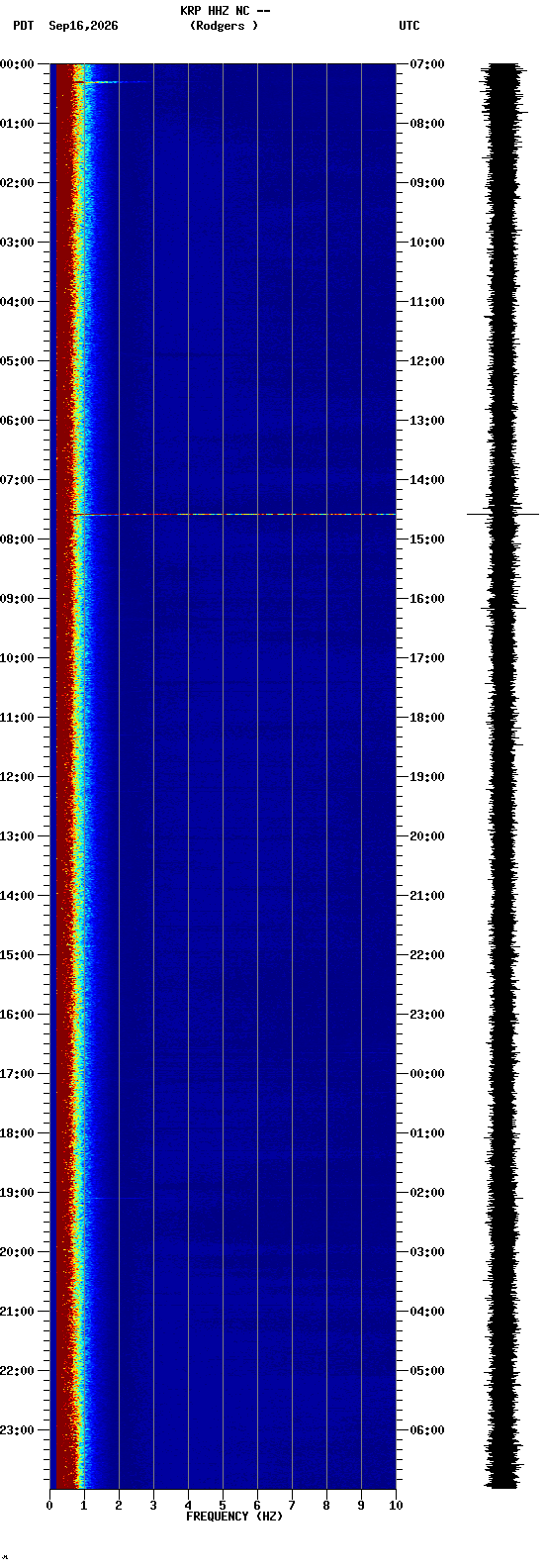This screenshot has width=546, height=1568.
Task: Select the 02:00 label on the PDT axis
Action: coord(17,183)
